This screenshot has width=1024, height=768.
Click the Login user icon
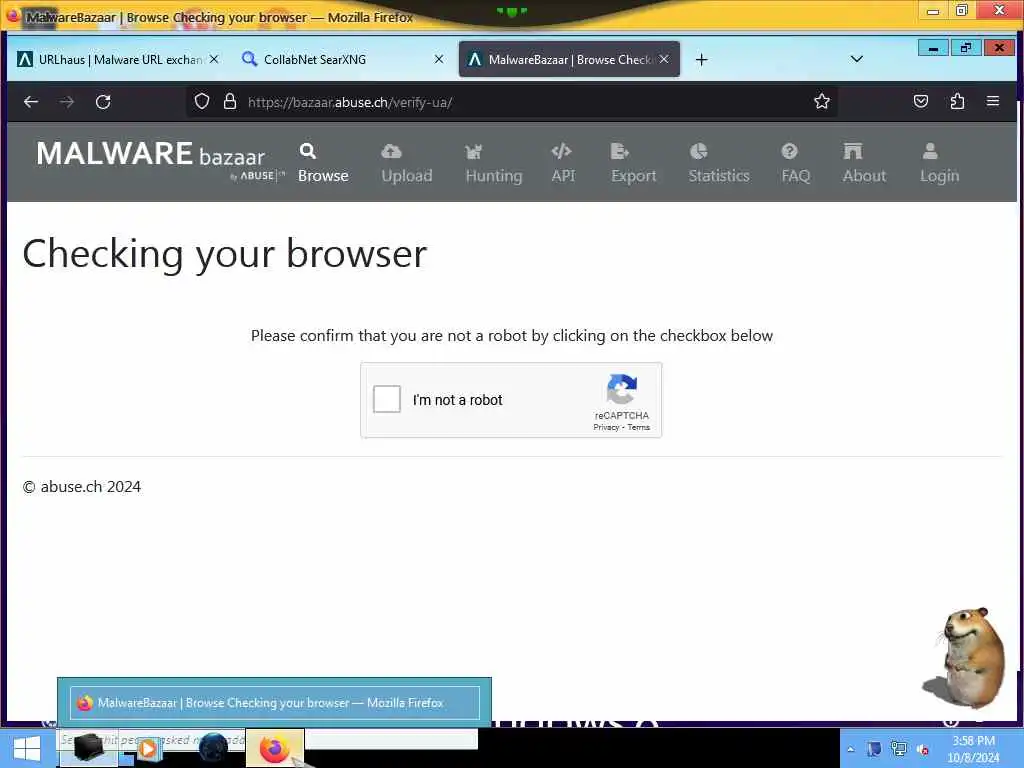930,152
